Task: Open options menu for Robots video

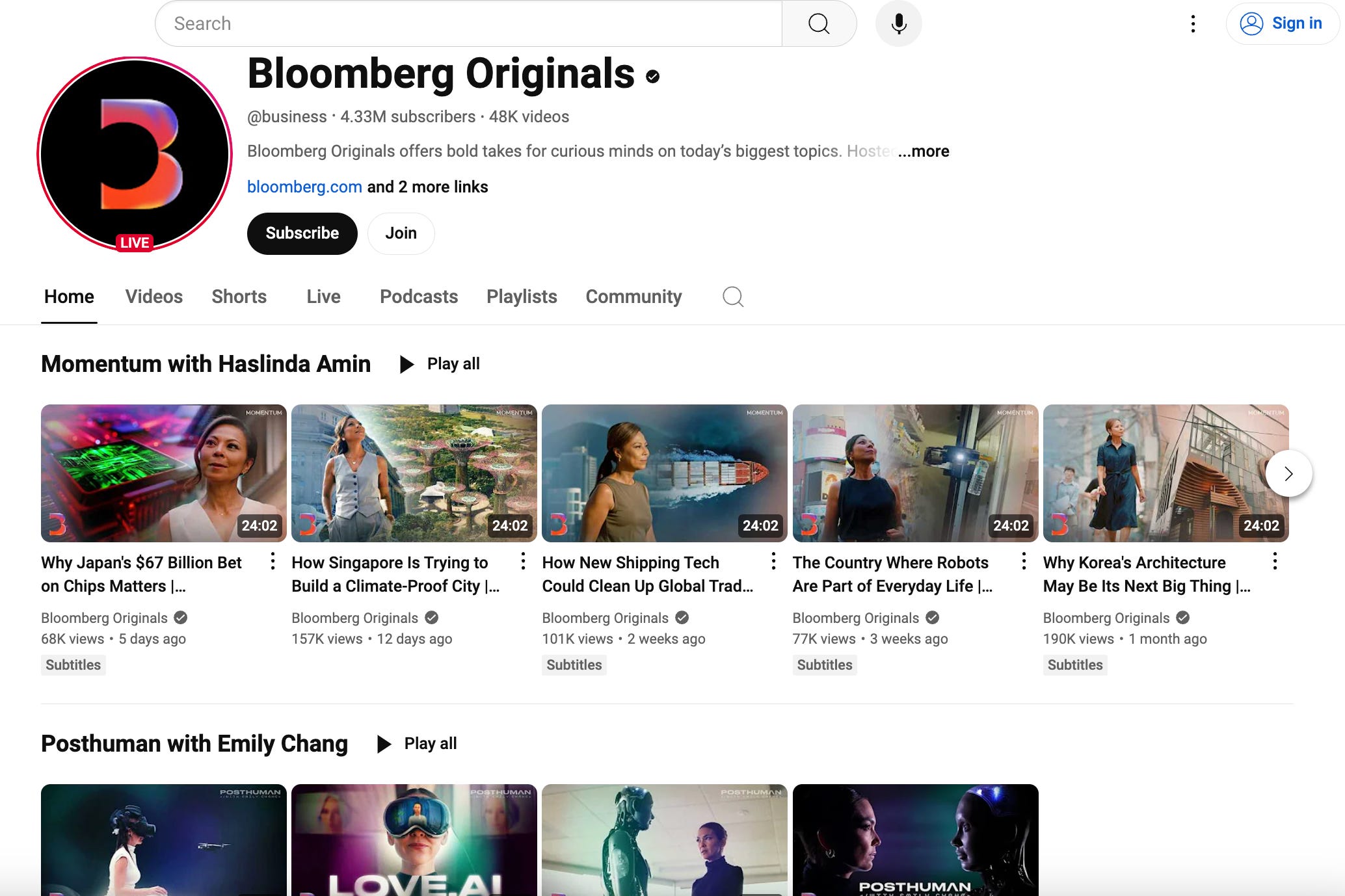Action: coord(1024,561)
